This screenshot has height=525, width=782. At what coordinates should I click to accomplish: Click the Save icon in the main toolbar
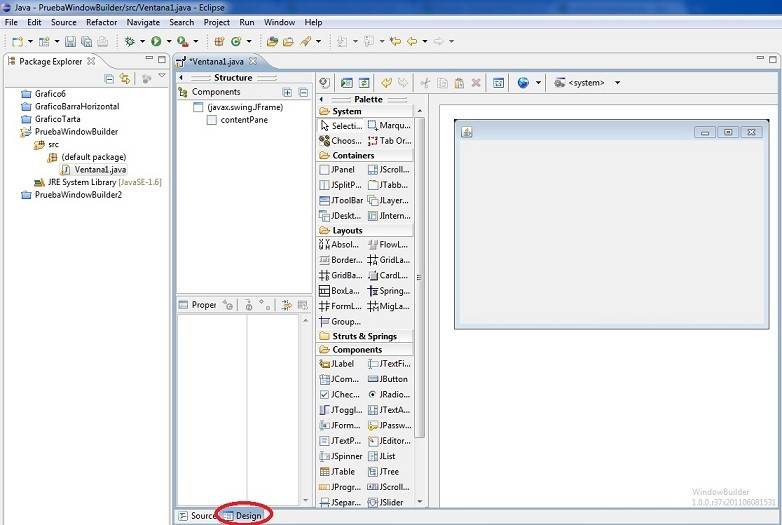pyautogui.click(x=70, y=41)
